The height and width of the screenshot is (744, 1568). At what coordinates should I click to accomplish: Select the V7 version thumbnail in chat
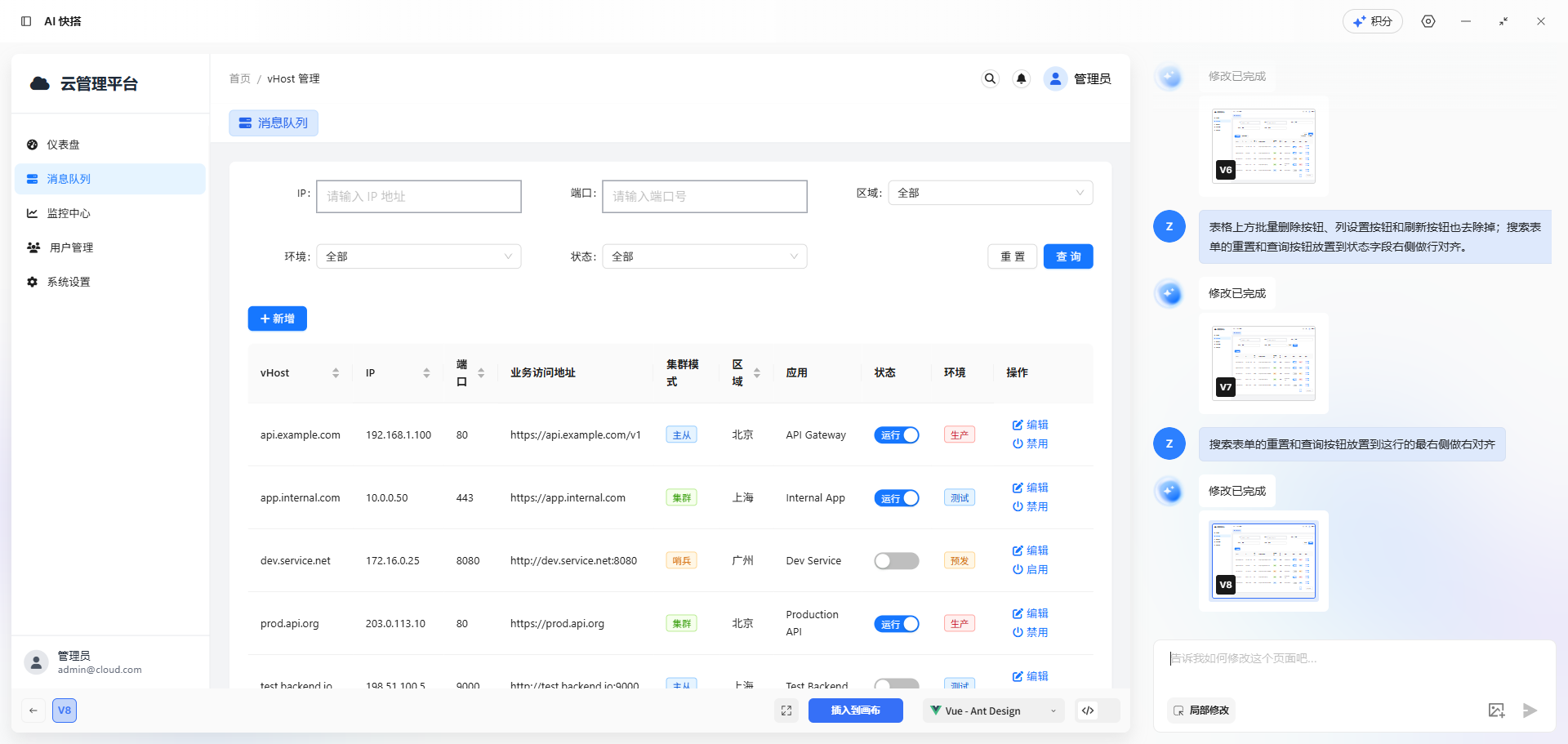click(1263, 363)
